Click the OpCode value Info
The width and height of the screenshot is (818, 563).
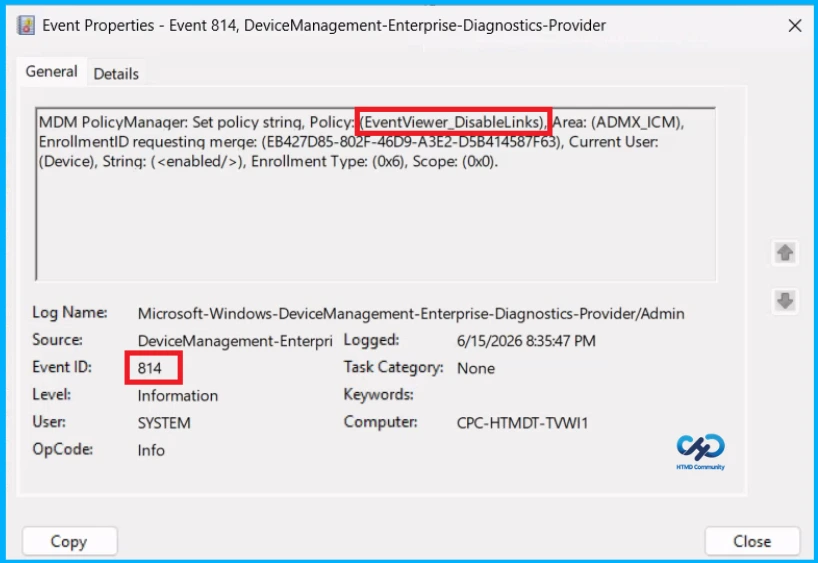[x=151, y=450]
